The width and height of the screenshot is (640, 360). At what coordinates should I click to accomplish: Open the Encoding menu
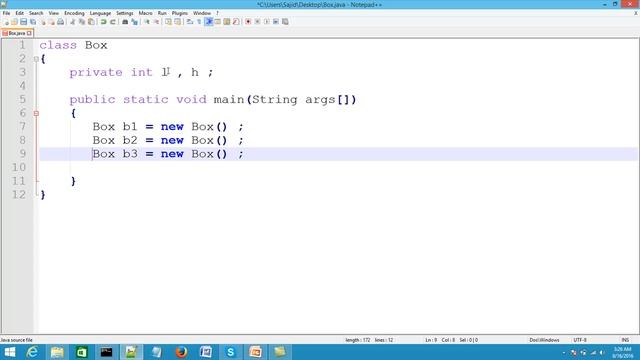74,13
